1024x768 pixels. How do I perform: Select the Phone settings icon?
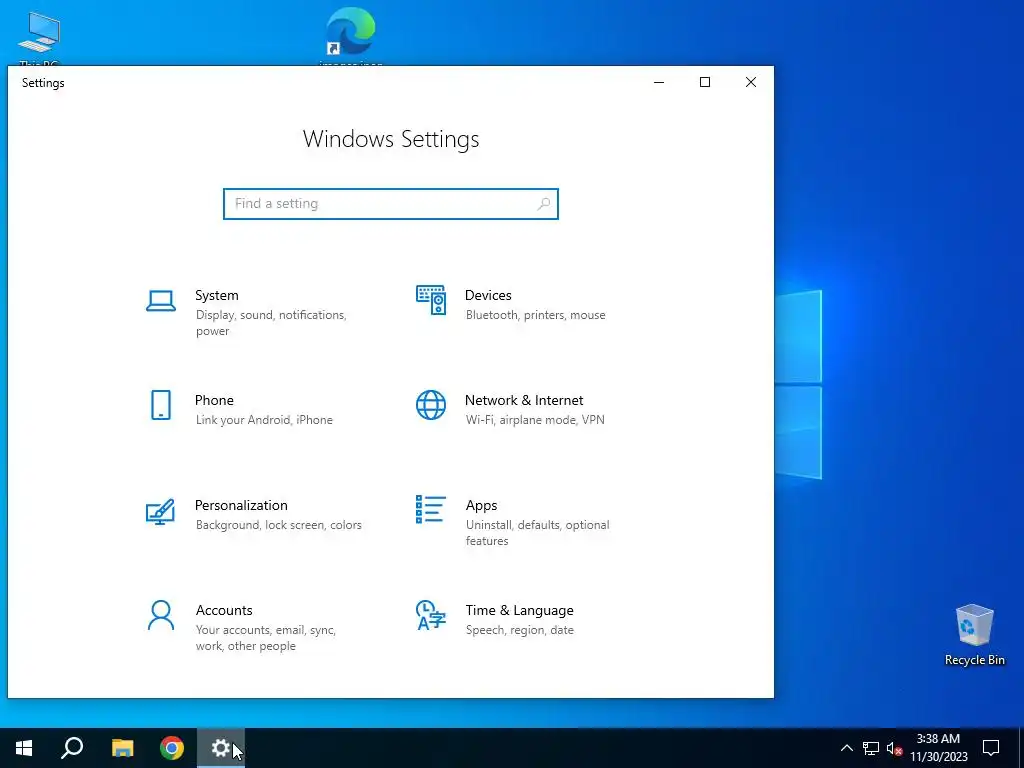point(161,405)
